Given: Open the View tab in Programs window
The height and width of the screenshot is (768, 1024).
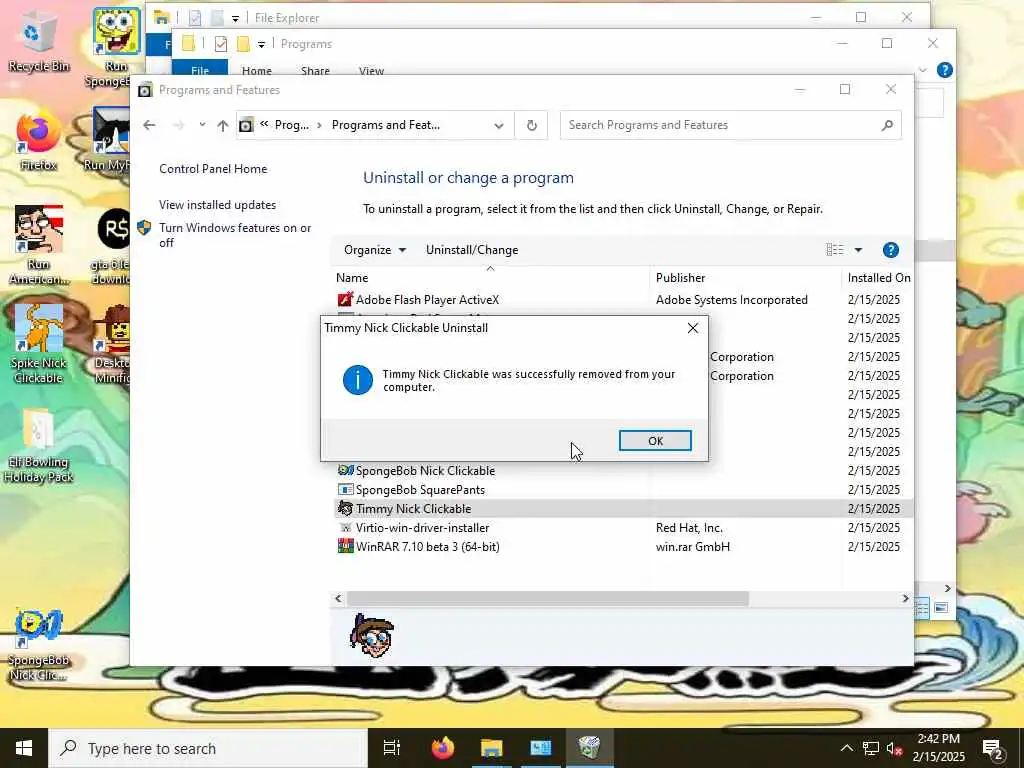Looking at the screenshot, I should pos(372,71).
